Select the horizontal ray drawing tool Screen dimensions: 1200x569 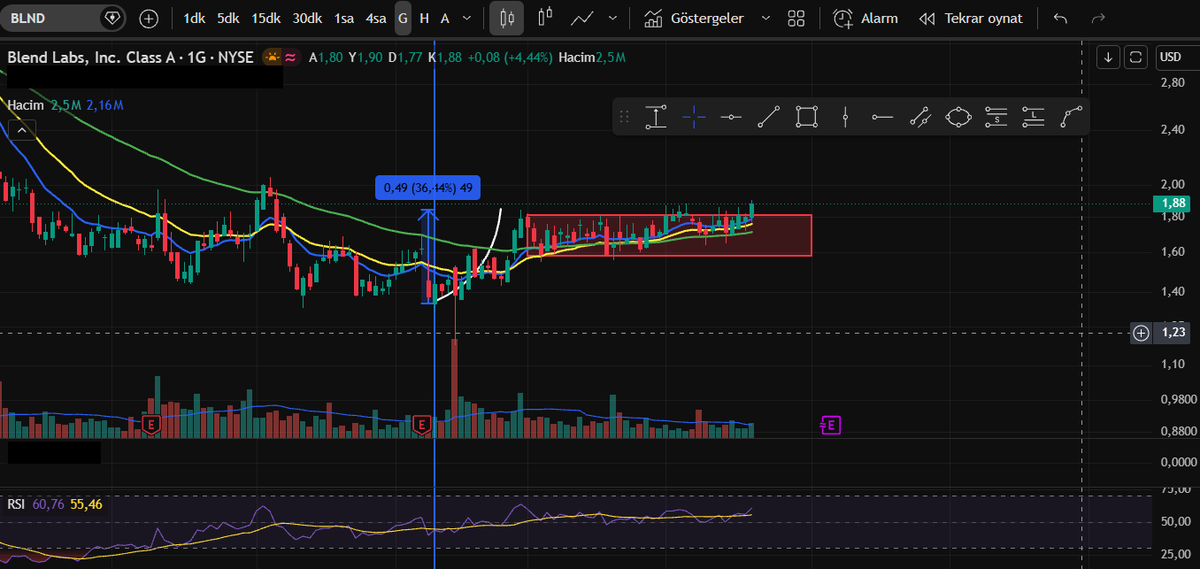[882, 117]
